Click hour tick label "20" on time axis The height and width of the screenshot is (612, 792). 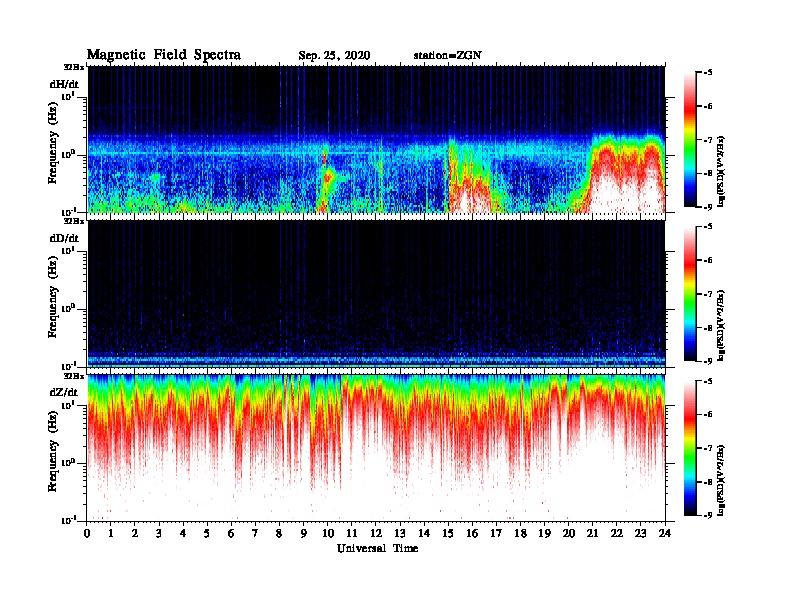tap(569, 533)
